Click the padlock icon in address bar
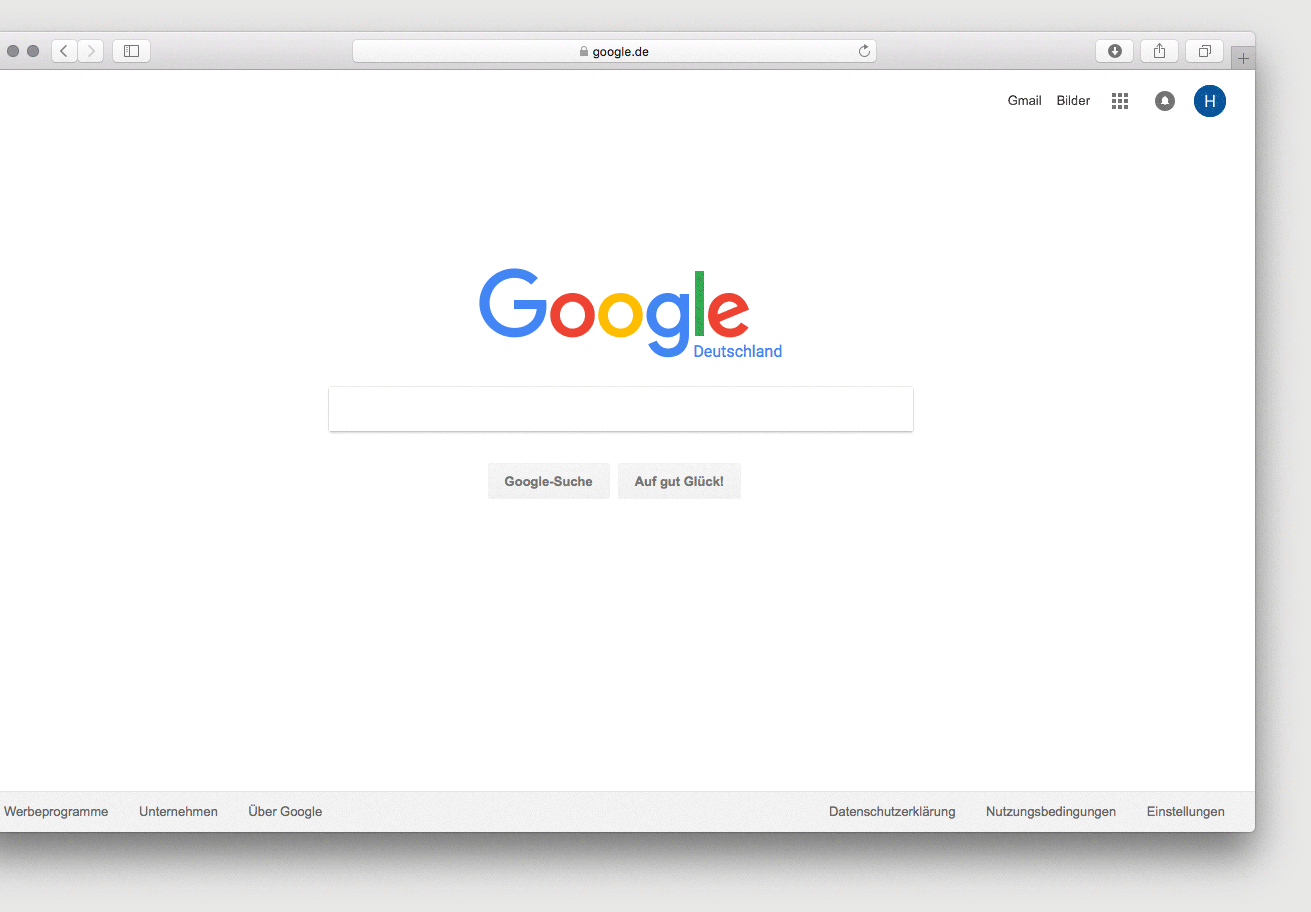The width and height of the screenshot is (1311, 912). 584,51
